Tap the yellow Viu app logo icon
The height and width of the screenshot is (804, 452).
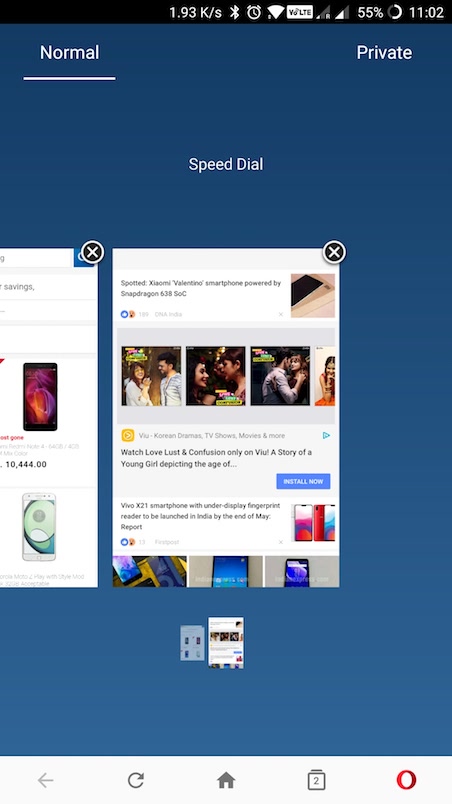128,435
